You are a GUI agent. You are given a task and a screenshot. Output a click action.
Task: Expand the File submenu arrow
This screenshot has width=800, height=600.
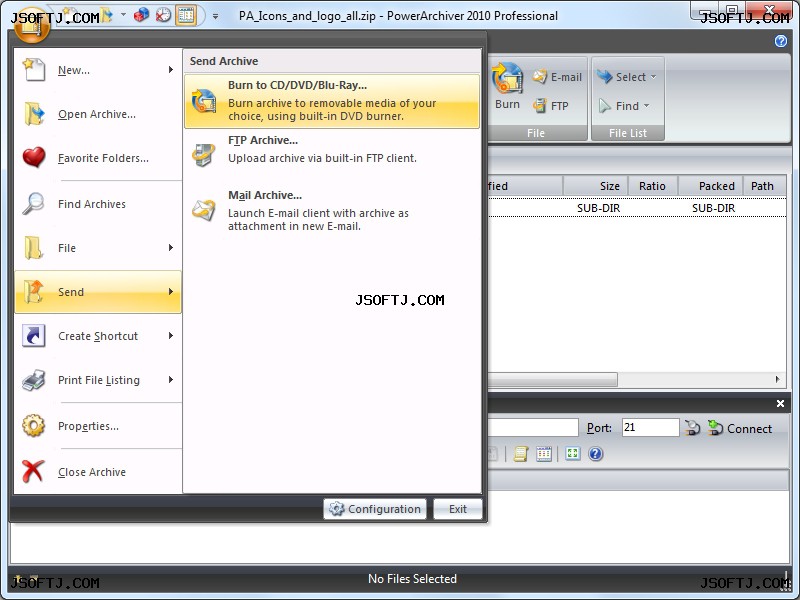[x=171, y=247]
